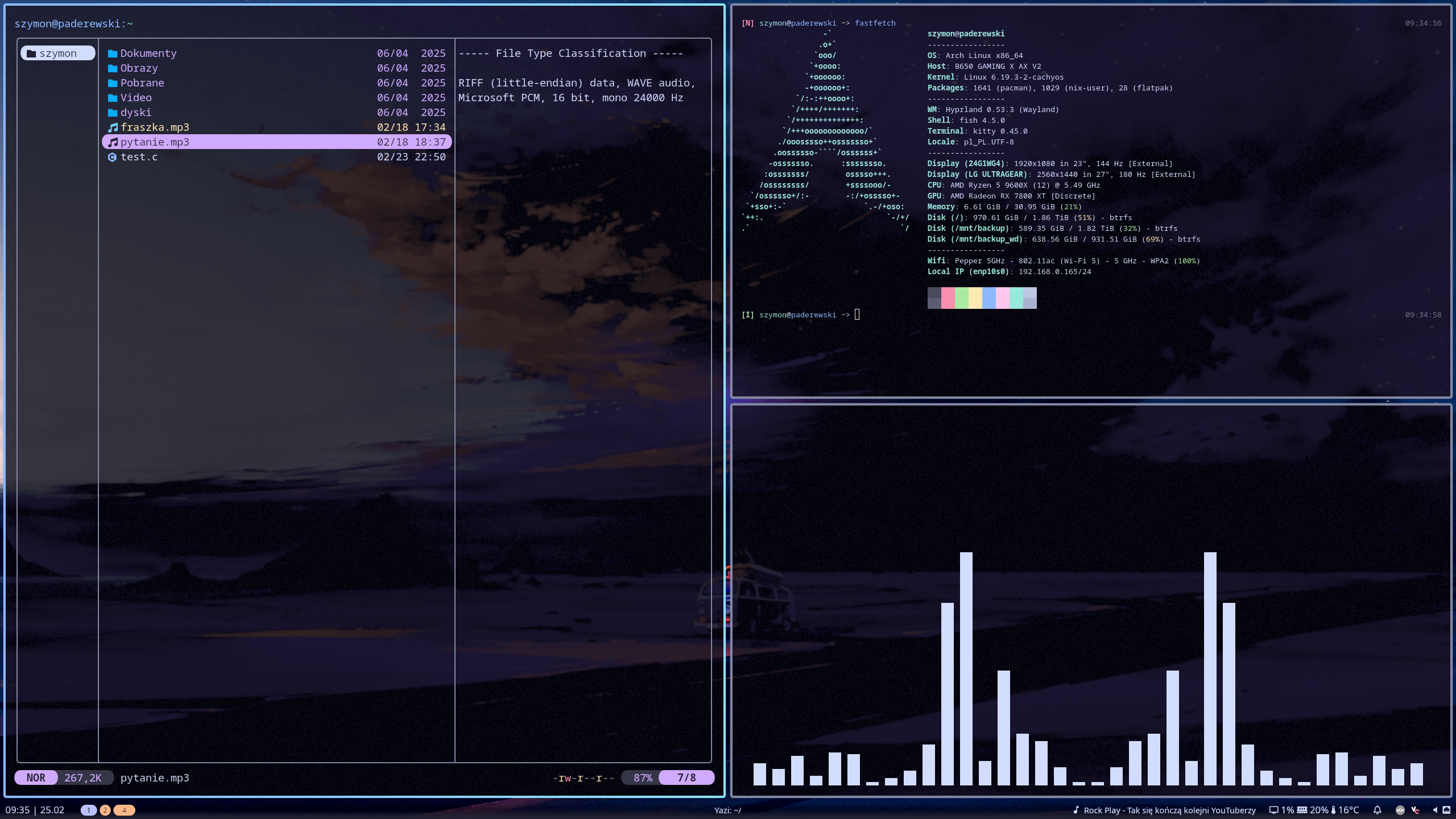
Task: Click the music note icon in status bar
Action: pyautogui.click(x=1076, y=810)
